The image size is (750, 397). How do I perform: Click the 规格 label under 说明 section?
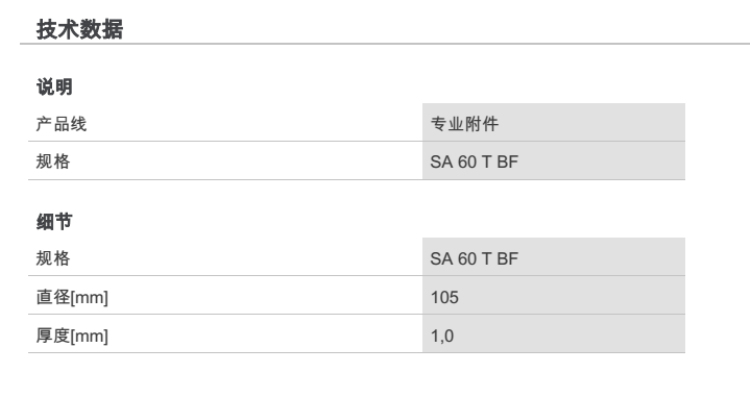(53, 161)
